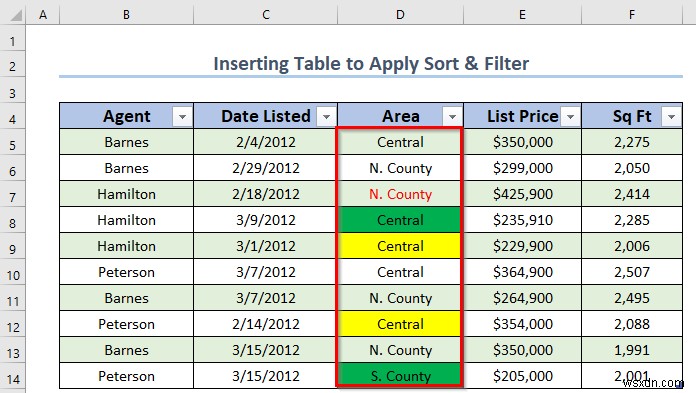Select the $229,900 price cell
This screenshot has width=696, height=393.
tap(522, 246)
